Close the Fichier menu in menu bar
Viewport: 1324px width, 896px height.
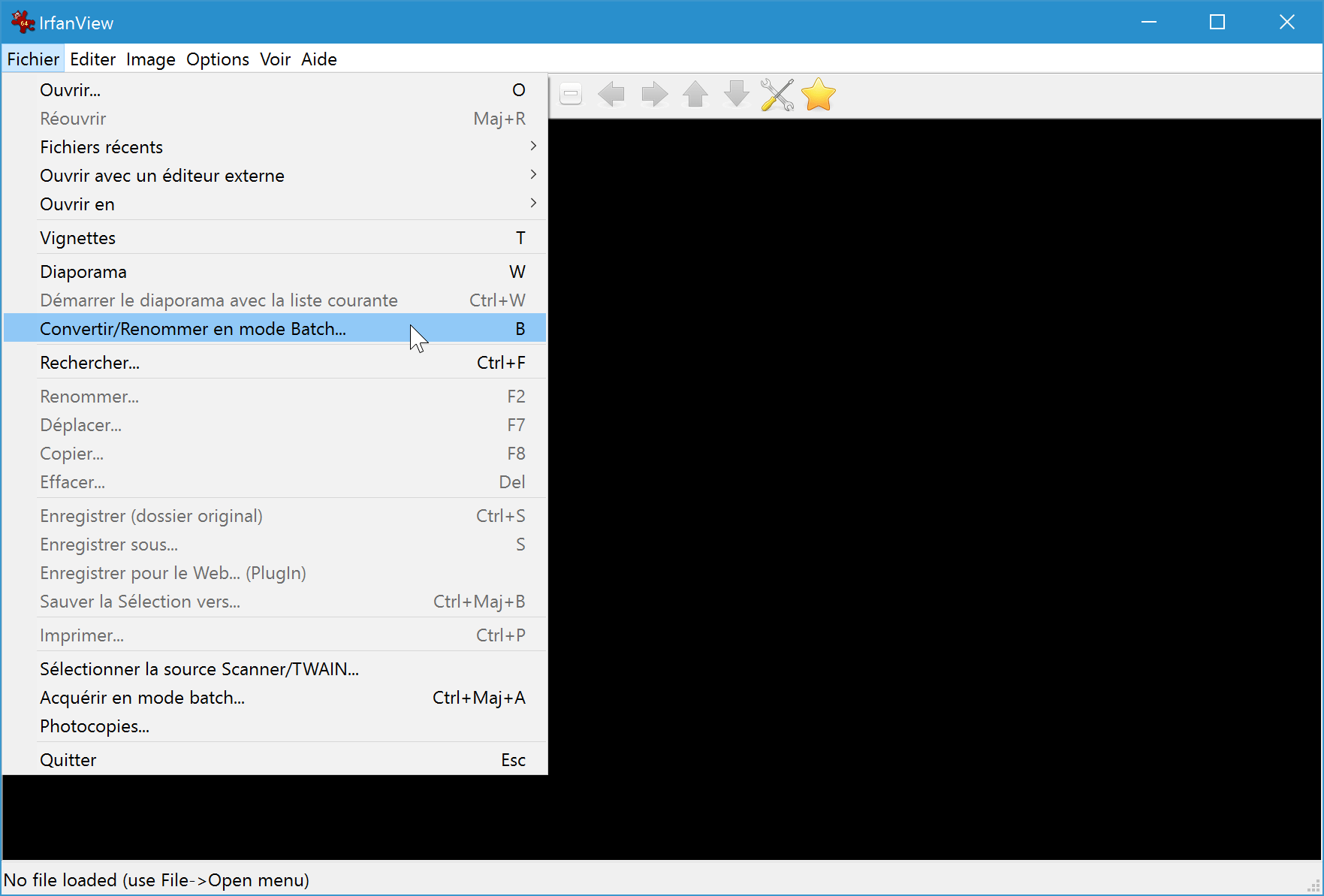click(33, 59)
